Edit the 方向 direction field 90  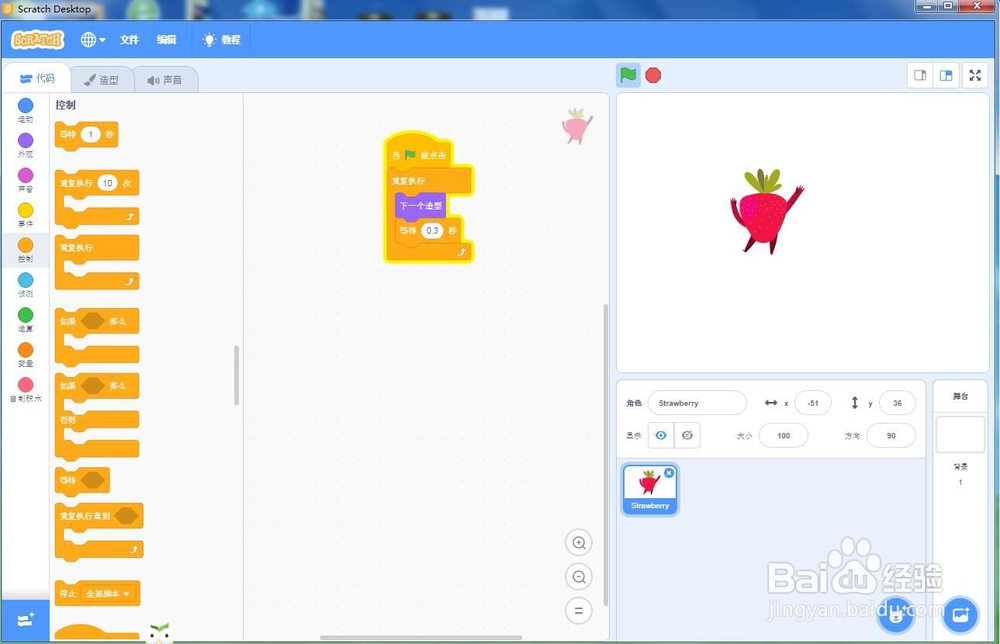891,435
